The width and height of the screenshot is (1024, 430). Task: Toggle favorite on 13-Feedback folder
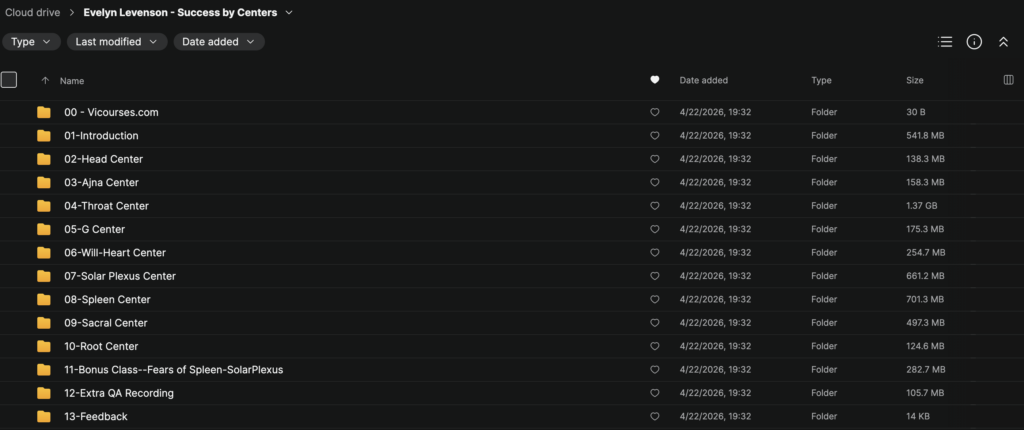pyautogui.click(x=655, y=416)
